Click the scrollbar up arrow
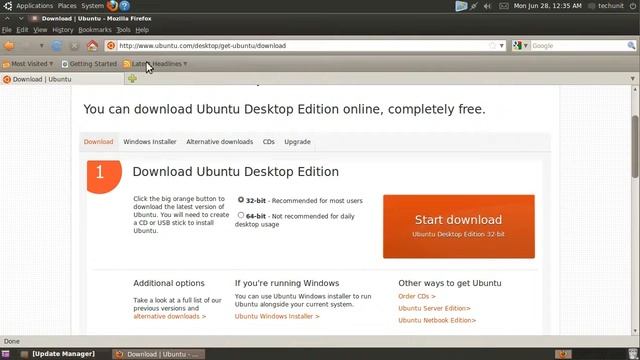 point(635,90)
